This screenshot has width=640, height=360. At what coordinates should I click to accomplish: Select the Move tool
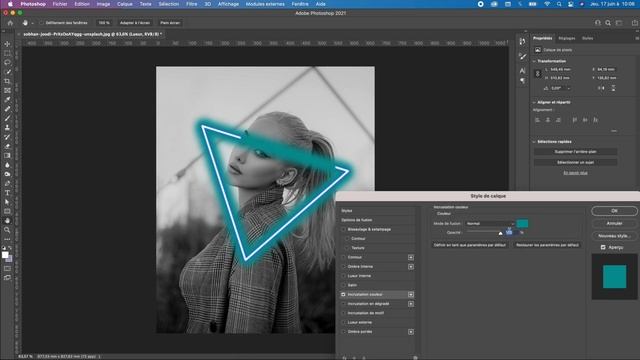tap(7, 44)
